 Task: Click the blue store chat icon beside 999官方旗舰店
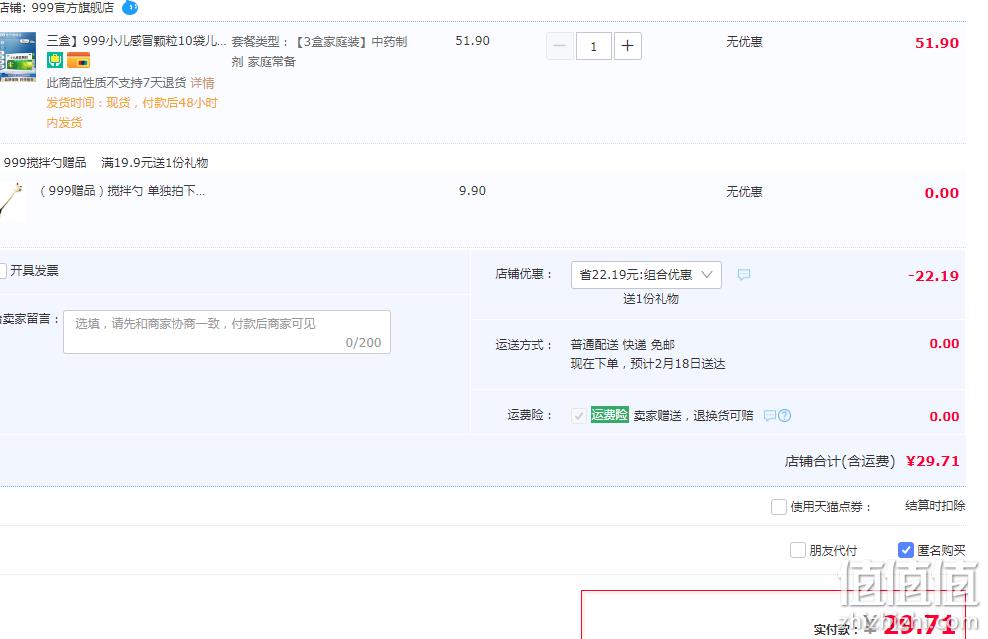tap(130, 8)
